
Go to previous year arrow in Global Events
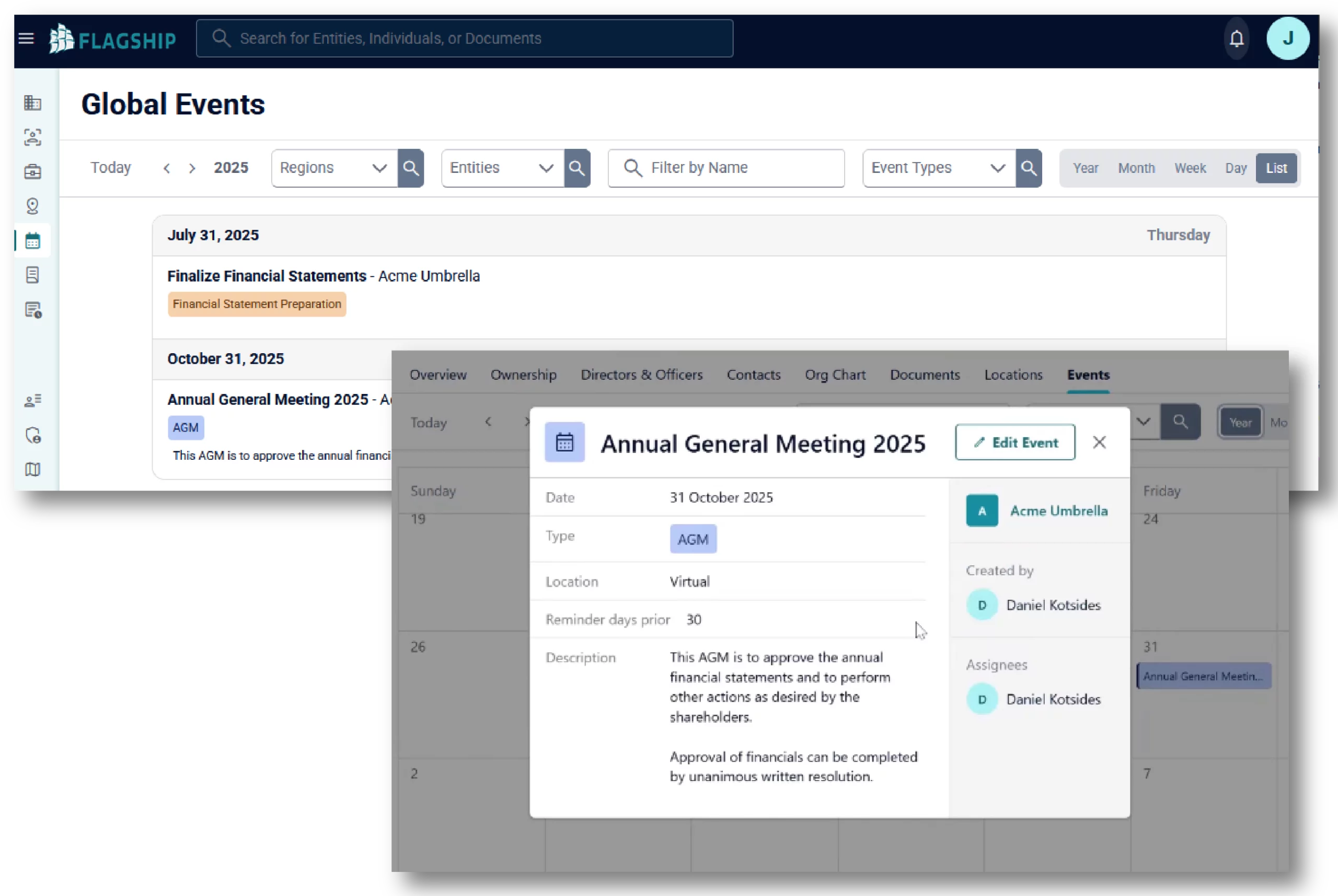(167, 168)
